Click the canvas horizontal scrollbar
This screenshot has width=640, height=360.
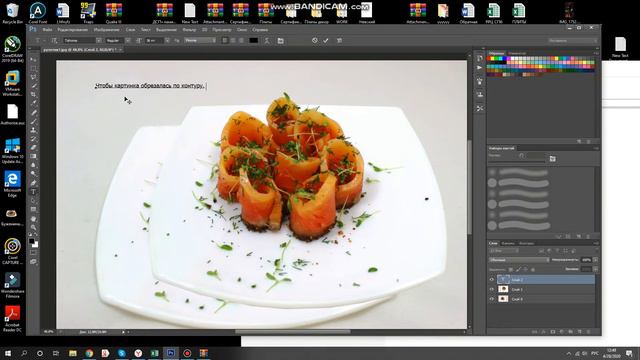pyautogui.click(x=293, y=332)
